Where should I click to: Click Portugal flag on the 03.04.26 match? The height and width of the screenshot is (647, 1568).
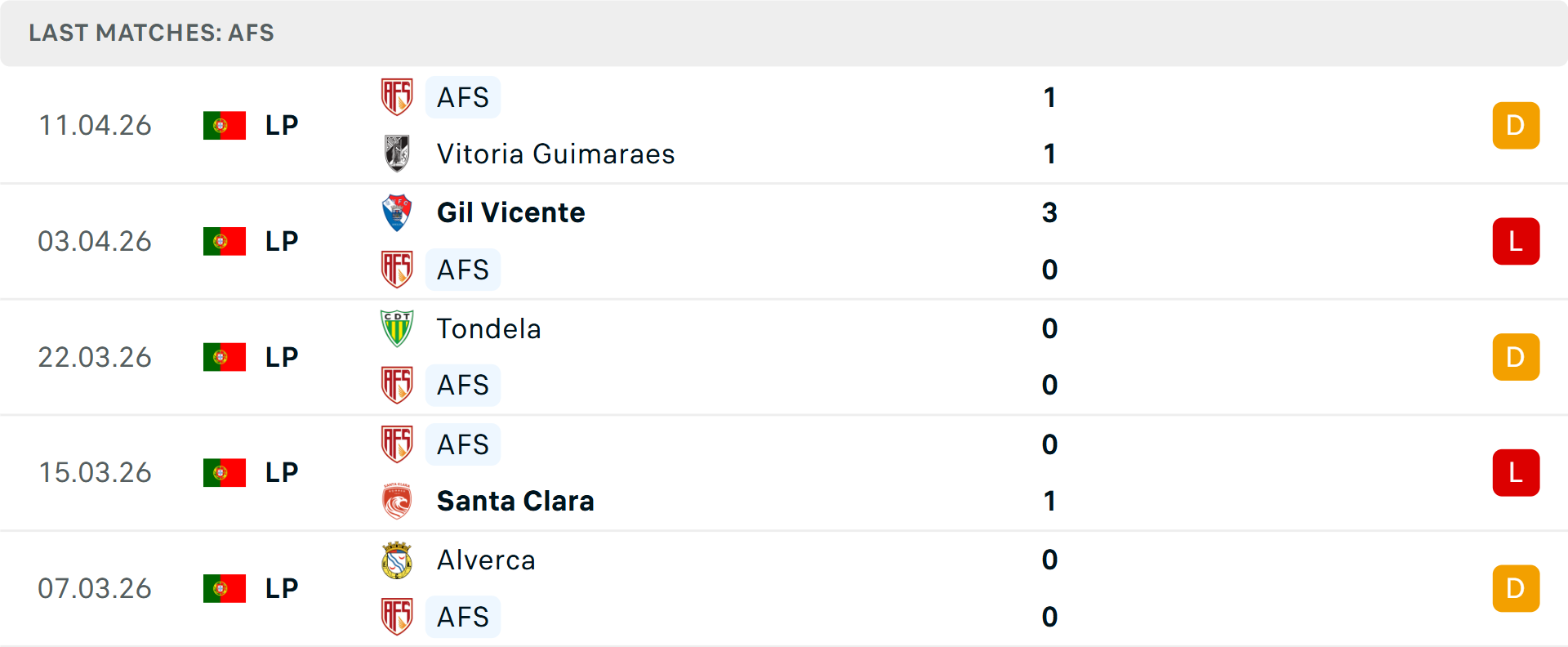click(225, 241)
